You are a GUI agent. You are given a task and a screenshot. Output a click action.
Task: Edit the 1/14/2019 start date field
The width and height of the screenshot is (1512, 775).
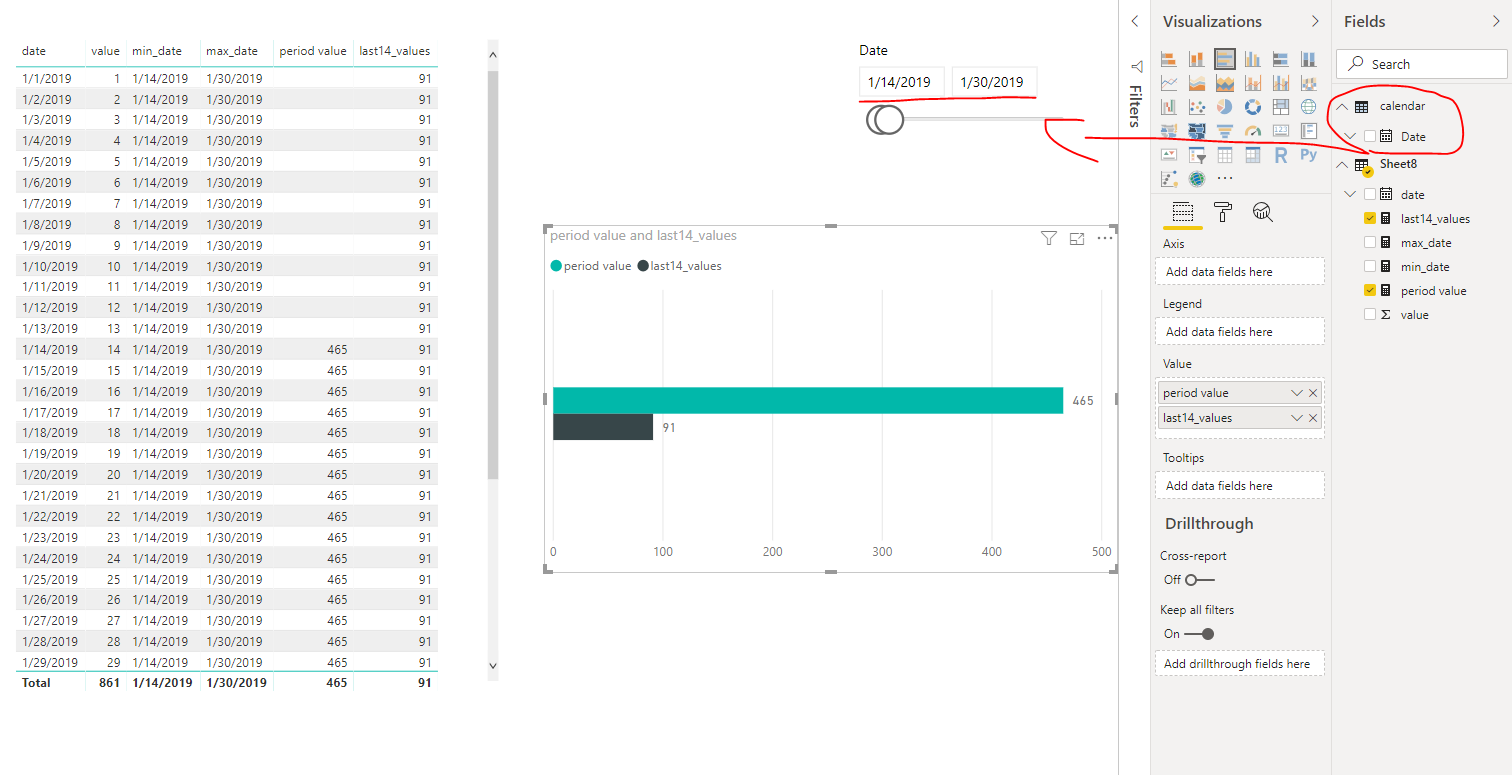[x=901, y=82]
